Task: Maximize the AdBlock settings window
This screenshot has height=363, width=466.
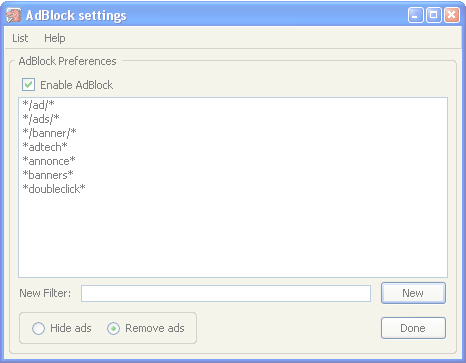Action: tap(434, 15)
